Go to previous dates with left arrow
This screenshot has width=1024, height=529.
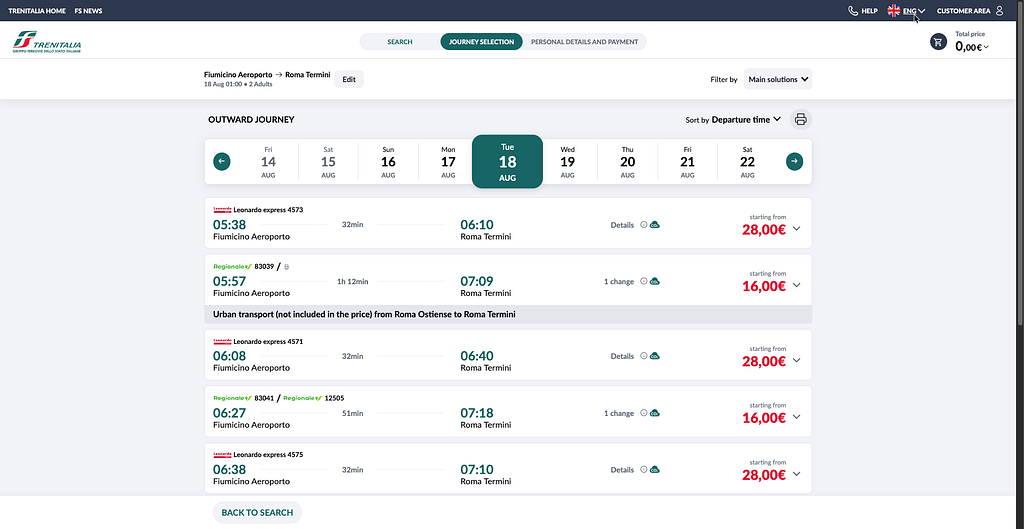pyautogui.click(x=221, y=161)
